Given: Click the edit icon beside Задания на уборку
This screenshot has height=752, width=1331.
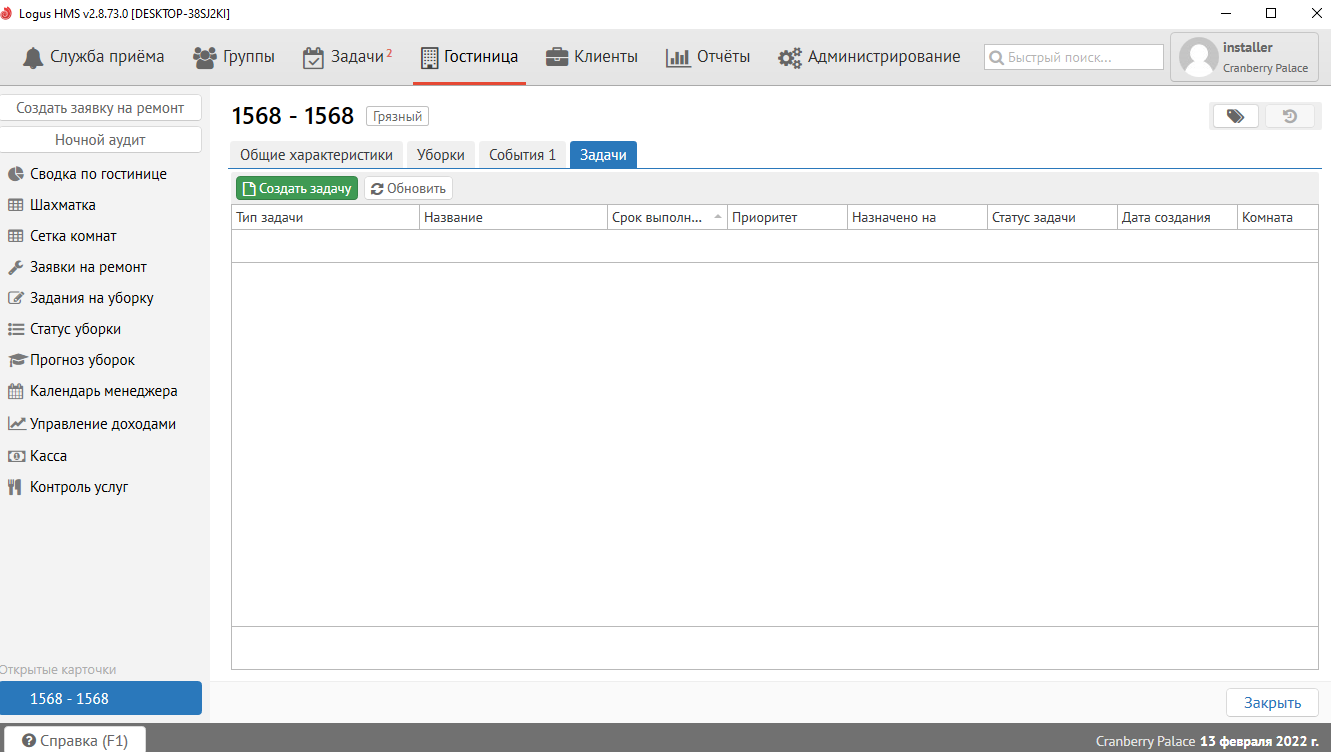Looking at the screenshot, I should click(x=16, y=298).
